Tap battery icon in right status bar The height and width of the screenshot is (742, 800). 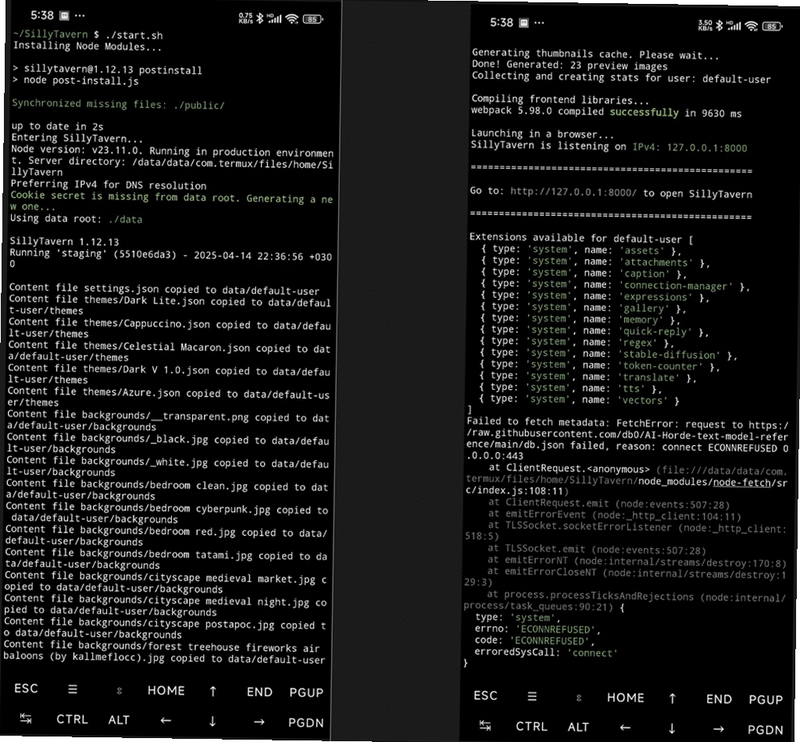[772, 27]
